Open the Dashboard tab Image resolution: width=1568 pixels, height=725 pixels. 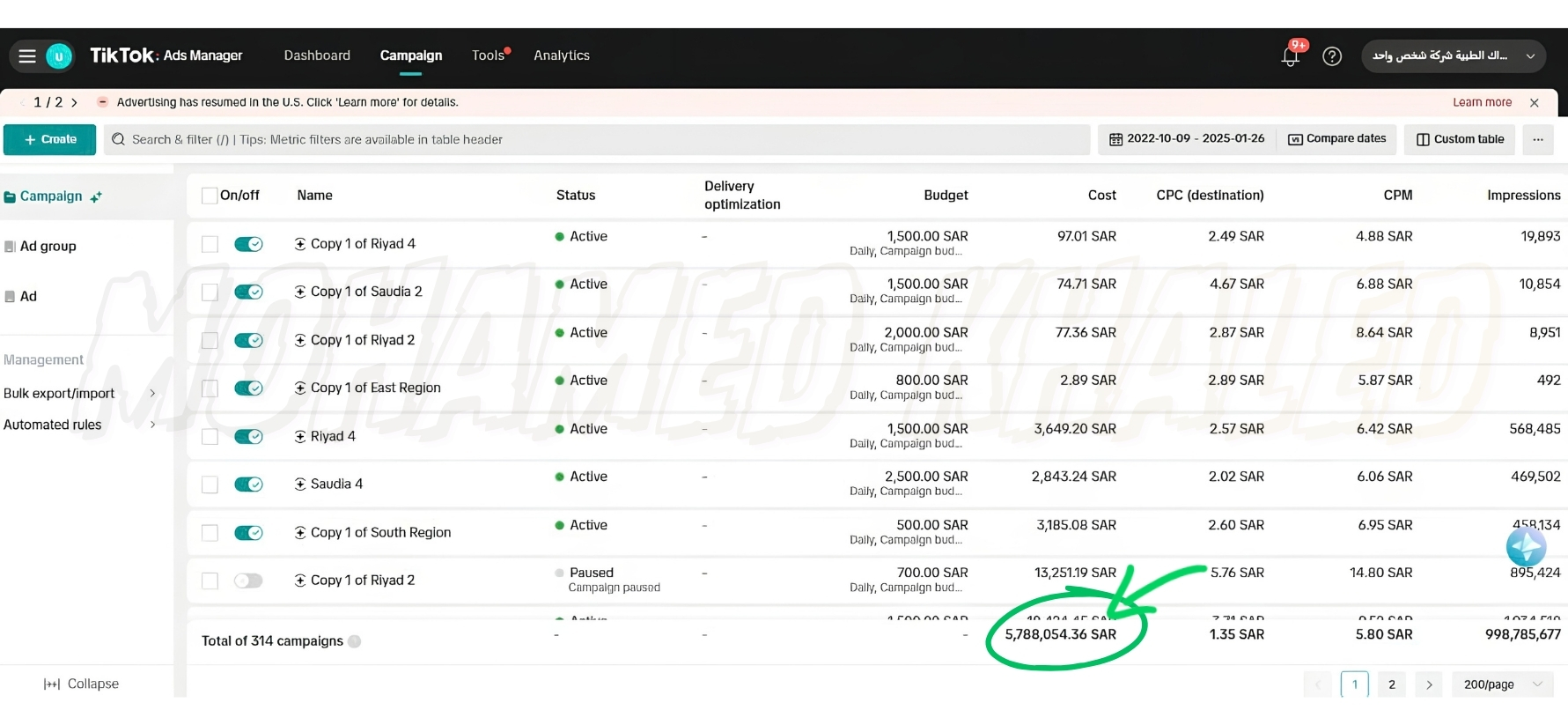coord(317,55)
